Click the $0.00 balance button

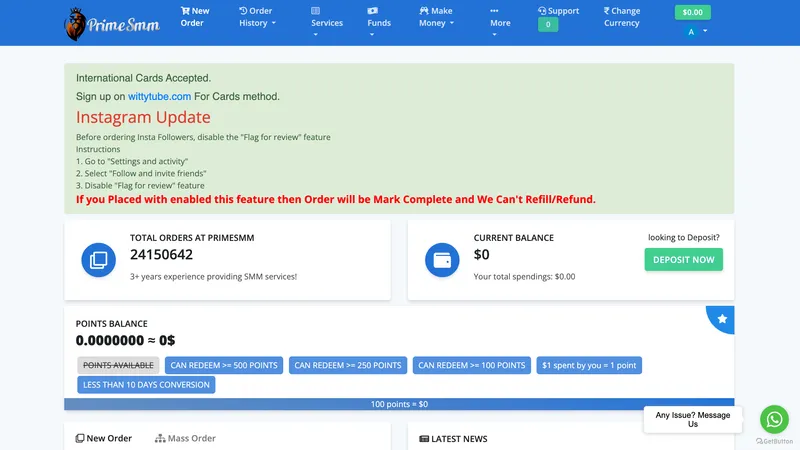point(692,12)
